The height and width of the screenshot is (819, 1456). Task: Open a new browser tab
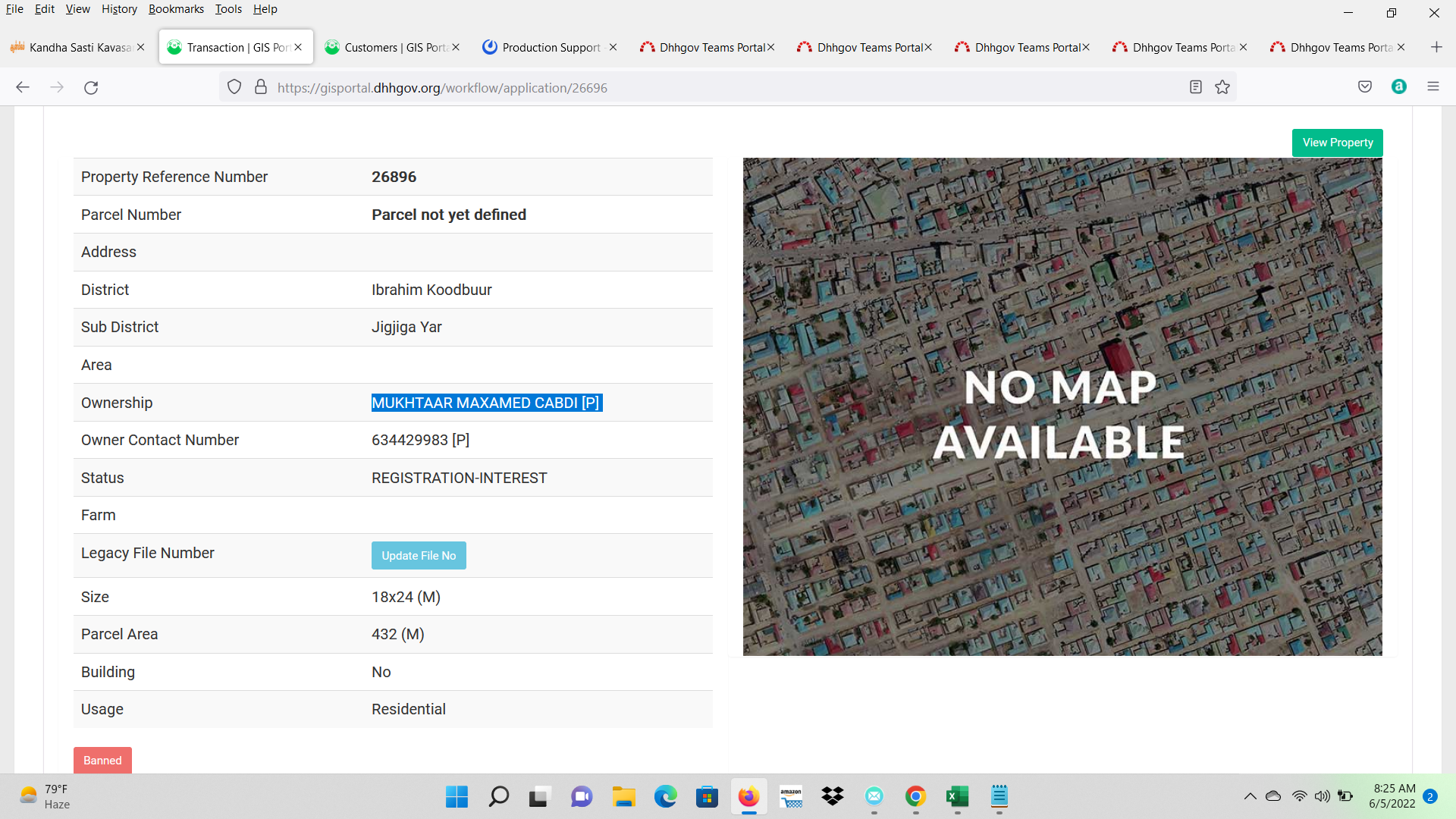1436,47
